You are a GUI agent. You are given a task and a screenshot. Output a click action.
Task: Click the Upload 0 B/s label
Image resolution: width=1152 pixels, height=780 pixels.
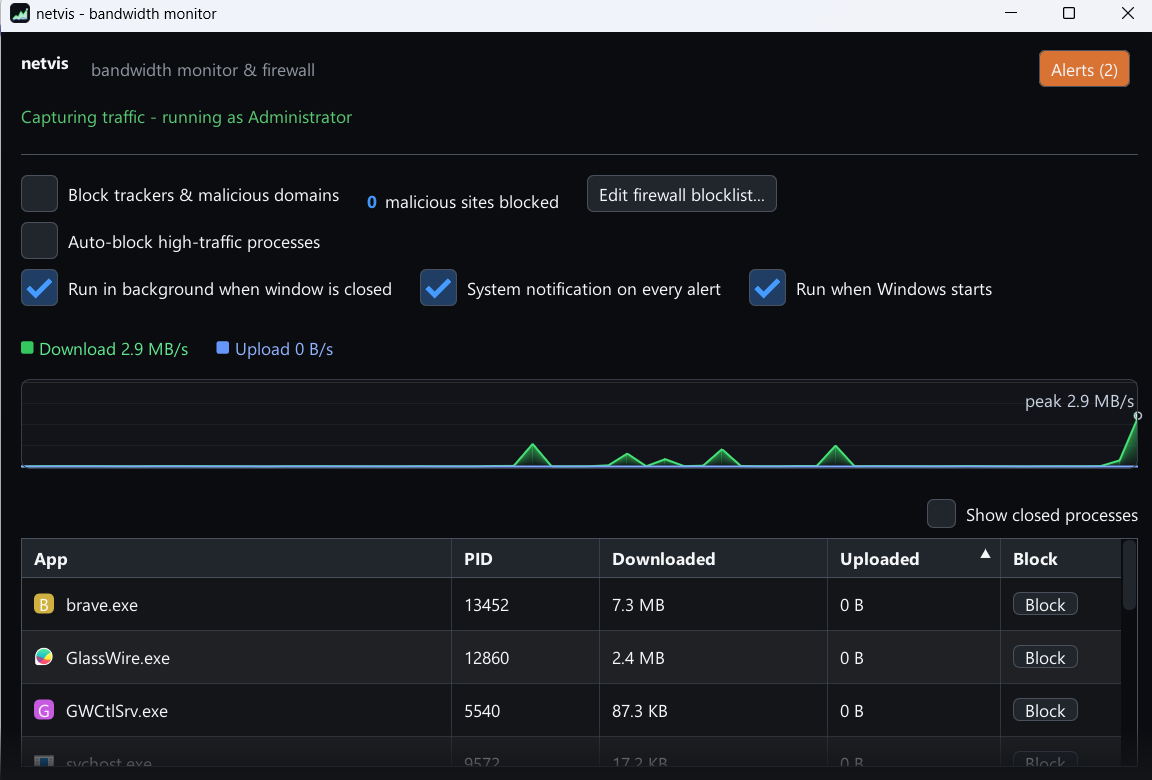coord(284,349)
